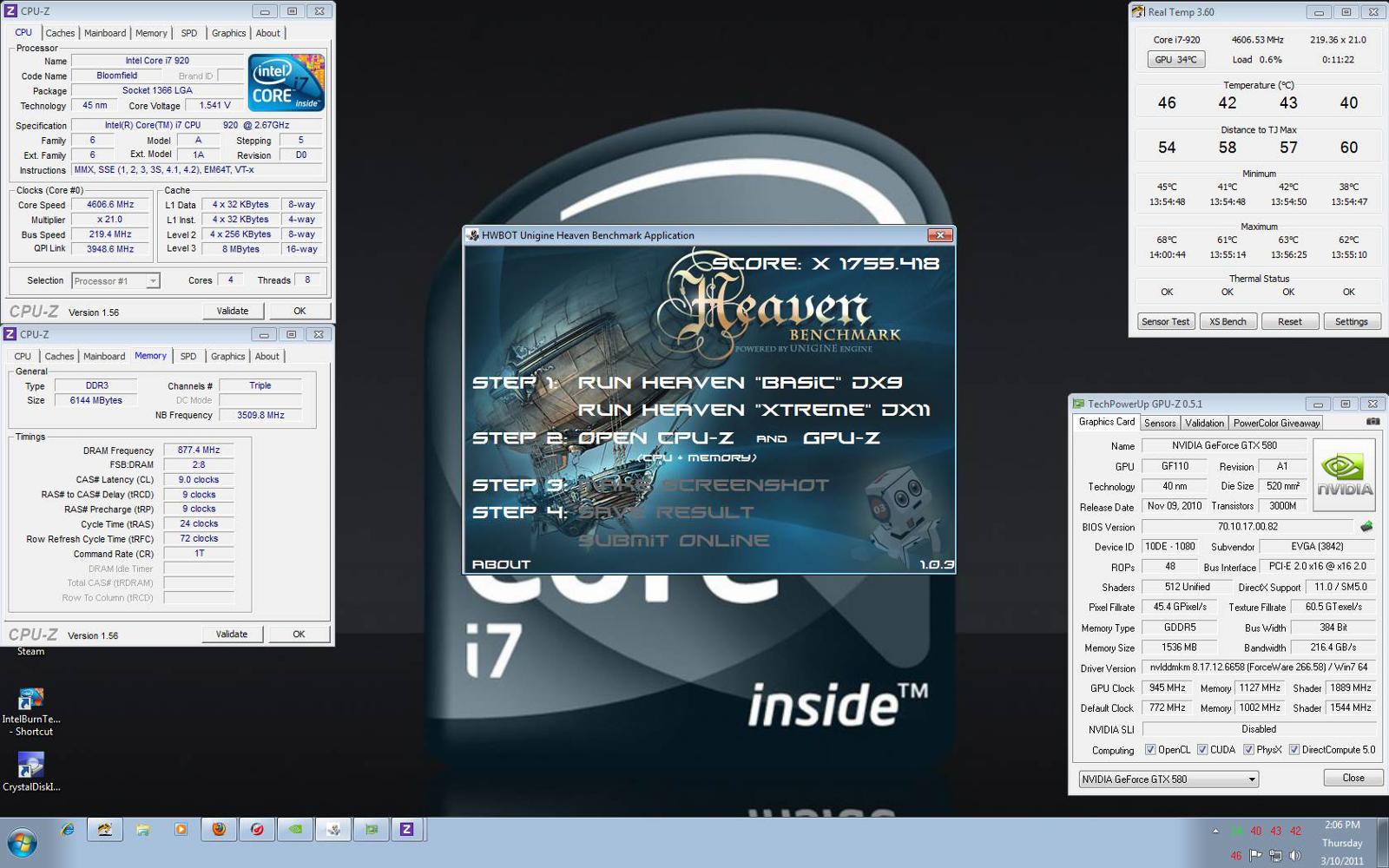Open Graphics tab in CPU-Z memory window
This screenshot has height=868, width=1389.
227,356
